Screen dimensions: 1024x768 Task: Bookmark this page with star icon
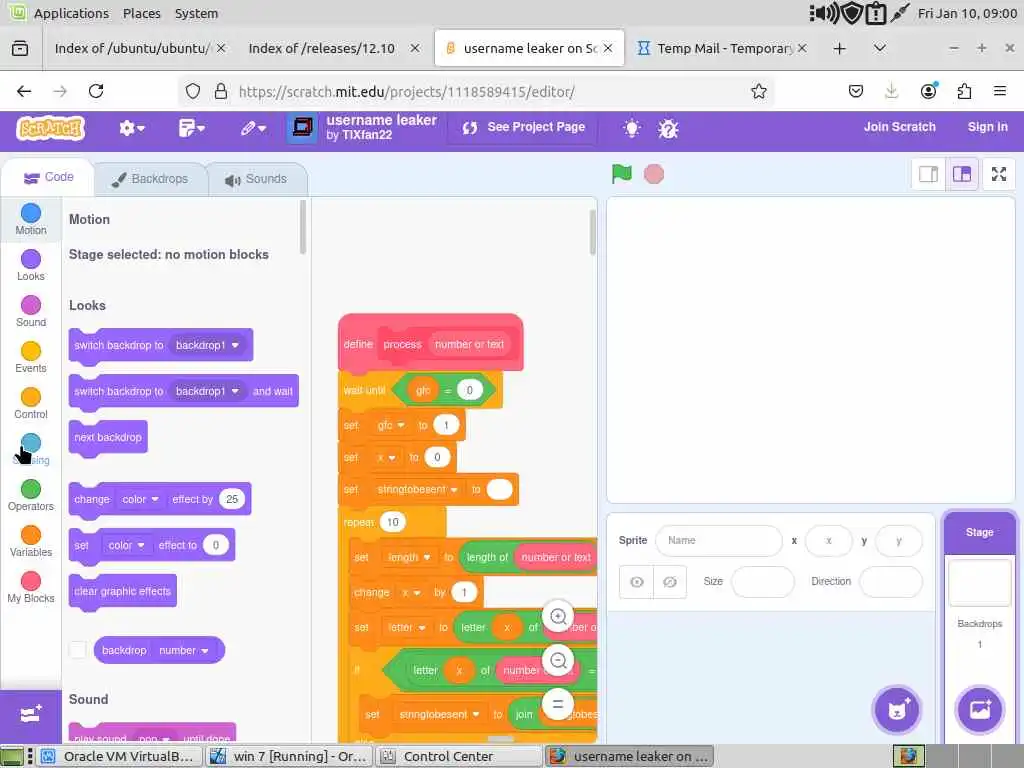pyautogui.click(x=758, y=91)
